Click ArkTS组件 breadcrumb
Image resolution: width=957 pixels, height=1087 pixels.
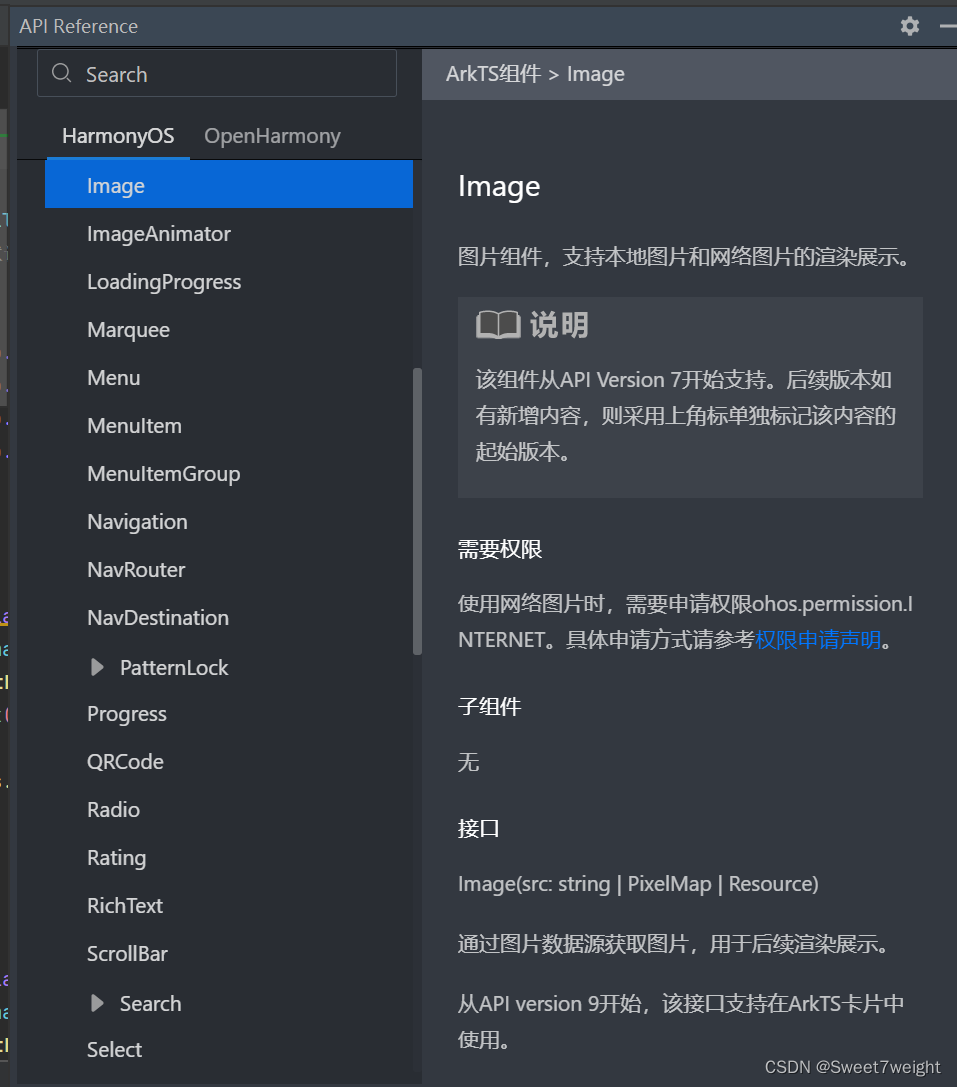tap(493, 73)
